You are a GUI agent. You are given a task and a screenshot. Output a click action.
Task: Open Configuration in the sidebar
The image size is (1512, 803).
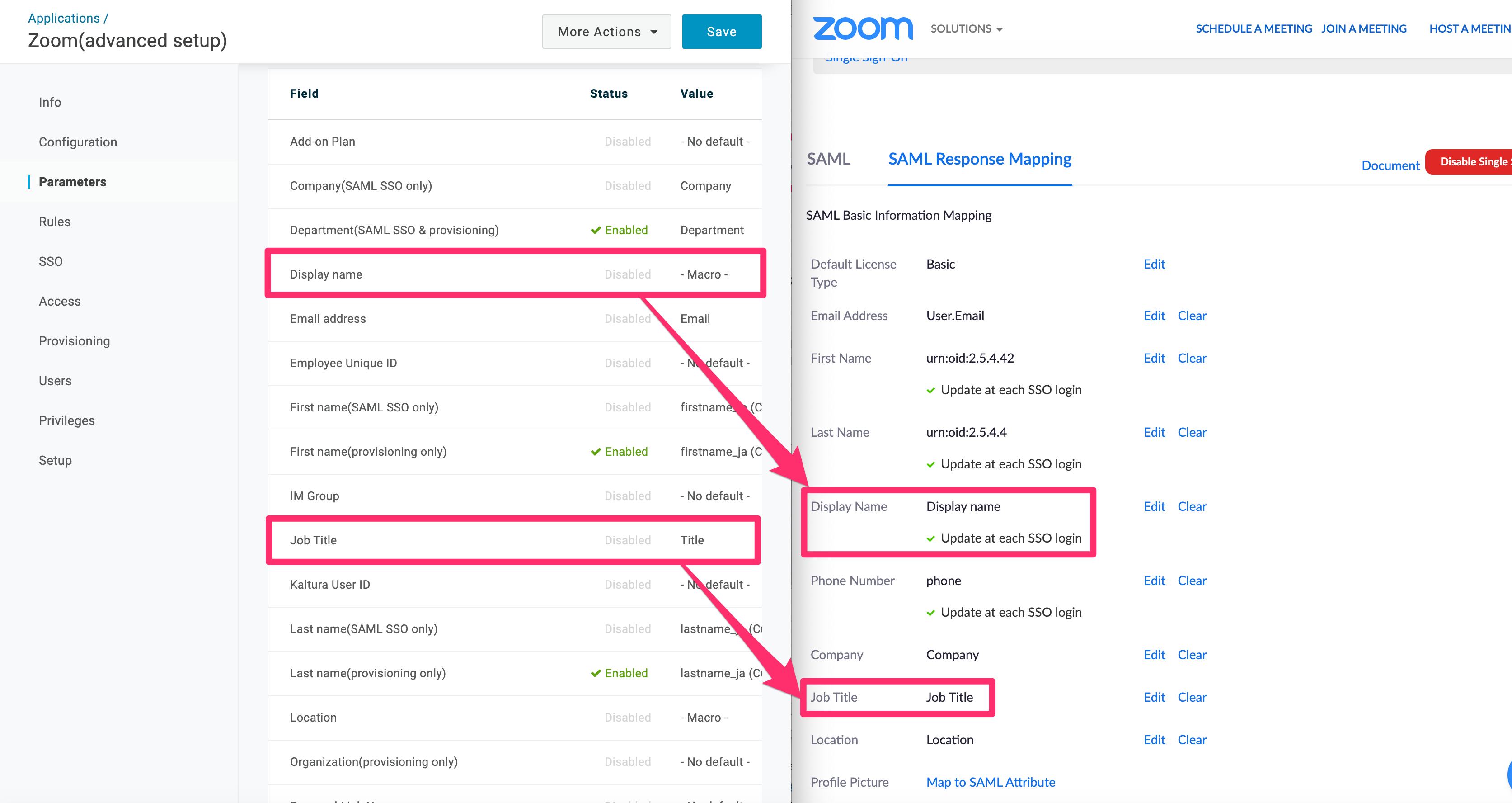coord(78,142)
